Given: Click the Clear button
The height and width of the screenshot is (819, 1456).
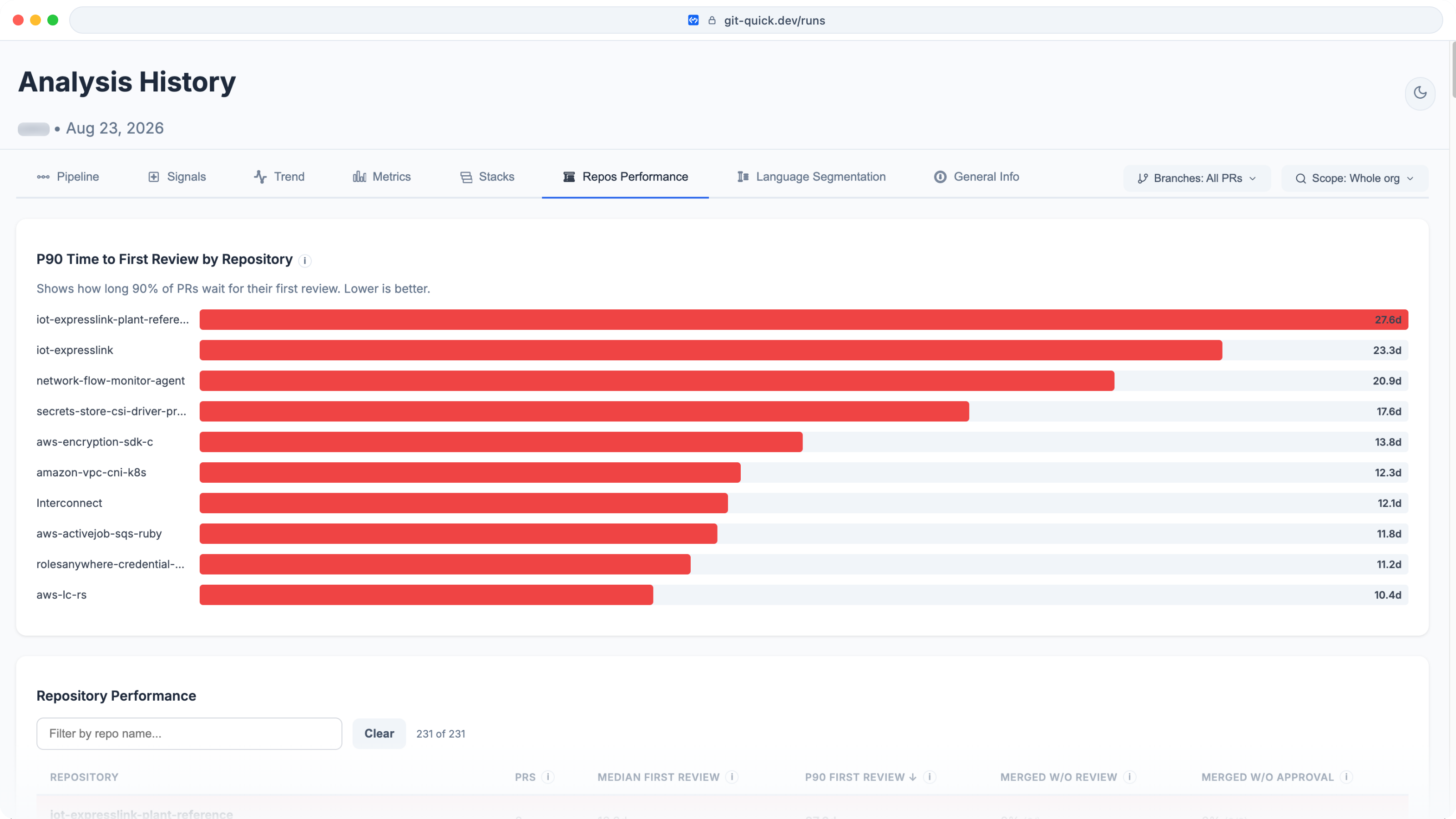Looking at the screenshot, I should [x=379, y=733].
